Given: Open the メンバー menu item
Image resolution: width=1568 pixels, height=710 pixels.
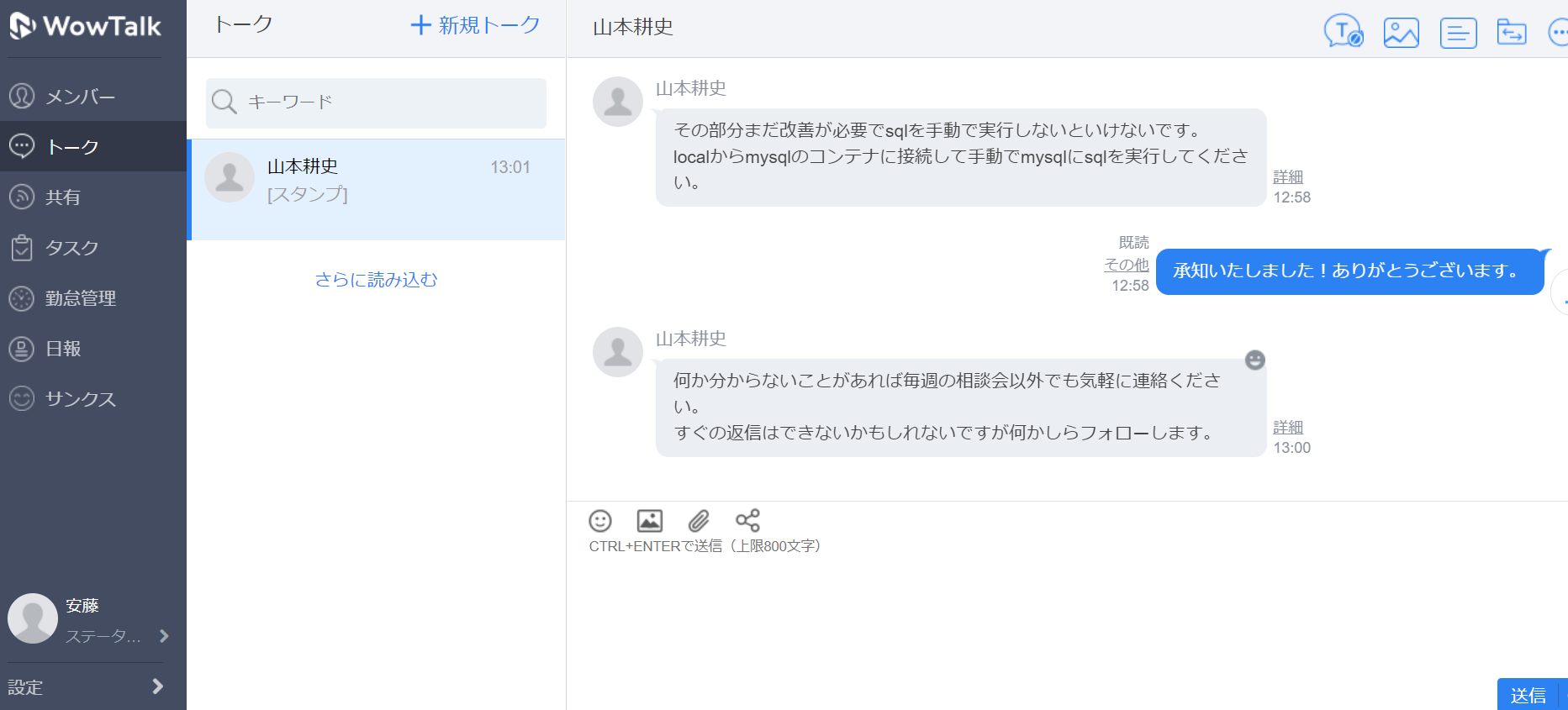Looking at the screenshot, I should [80, 97].
